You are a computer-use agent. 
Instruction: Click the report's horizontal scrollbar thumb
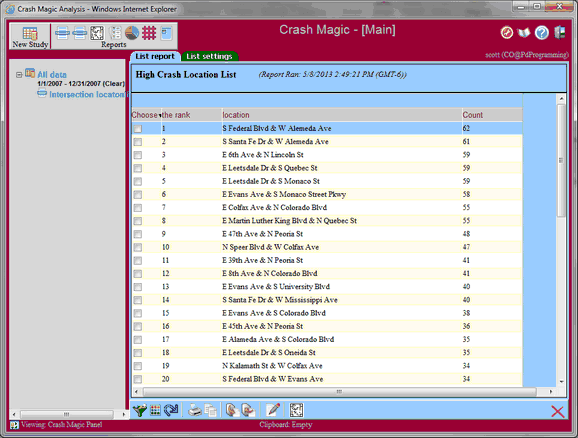[339, 392]
